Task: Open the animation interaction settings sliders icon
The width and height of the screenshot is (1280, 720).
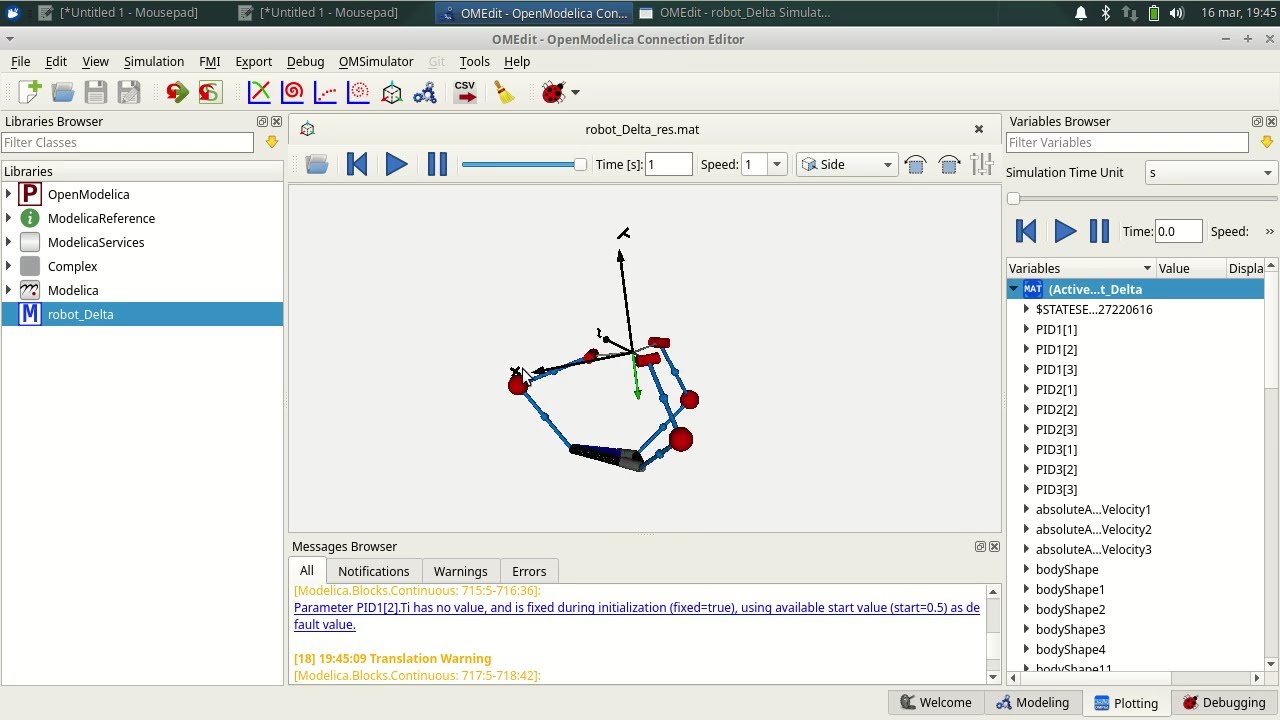Action: 982,164
